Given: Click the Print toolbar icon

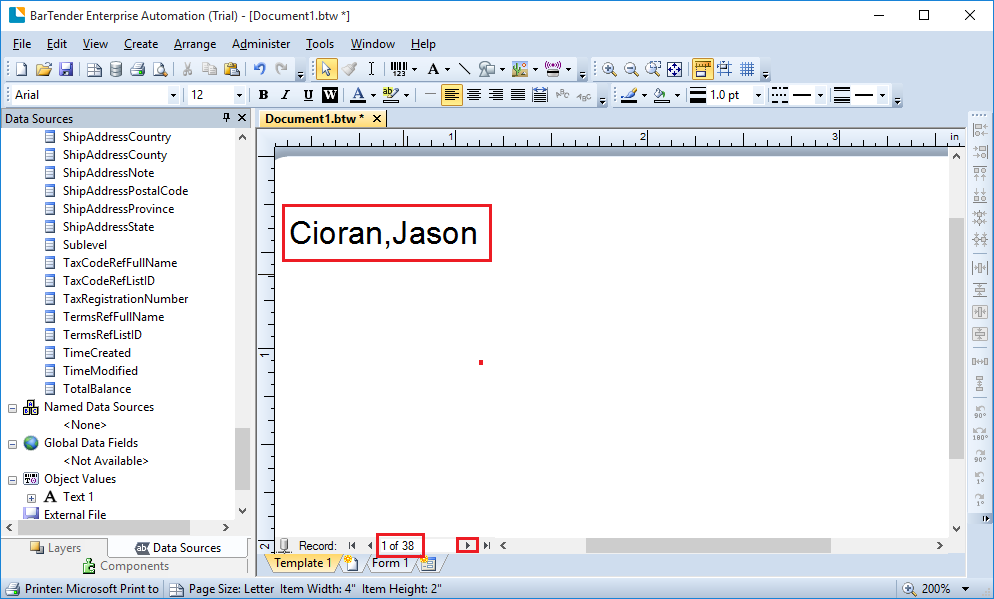Looking at the screenshot, I should 138,69.
